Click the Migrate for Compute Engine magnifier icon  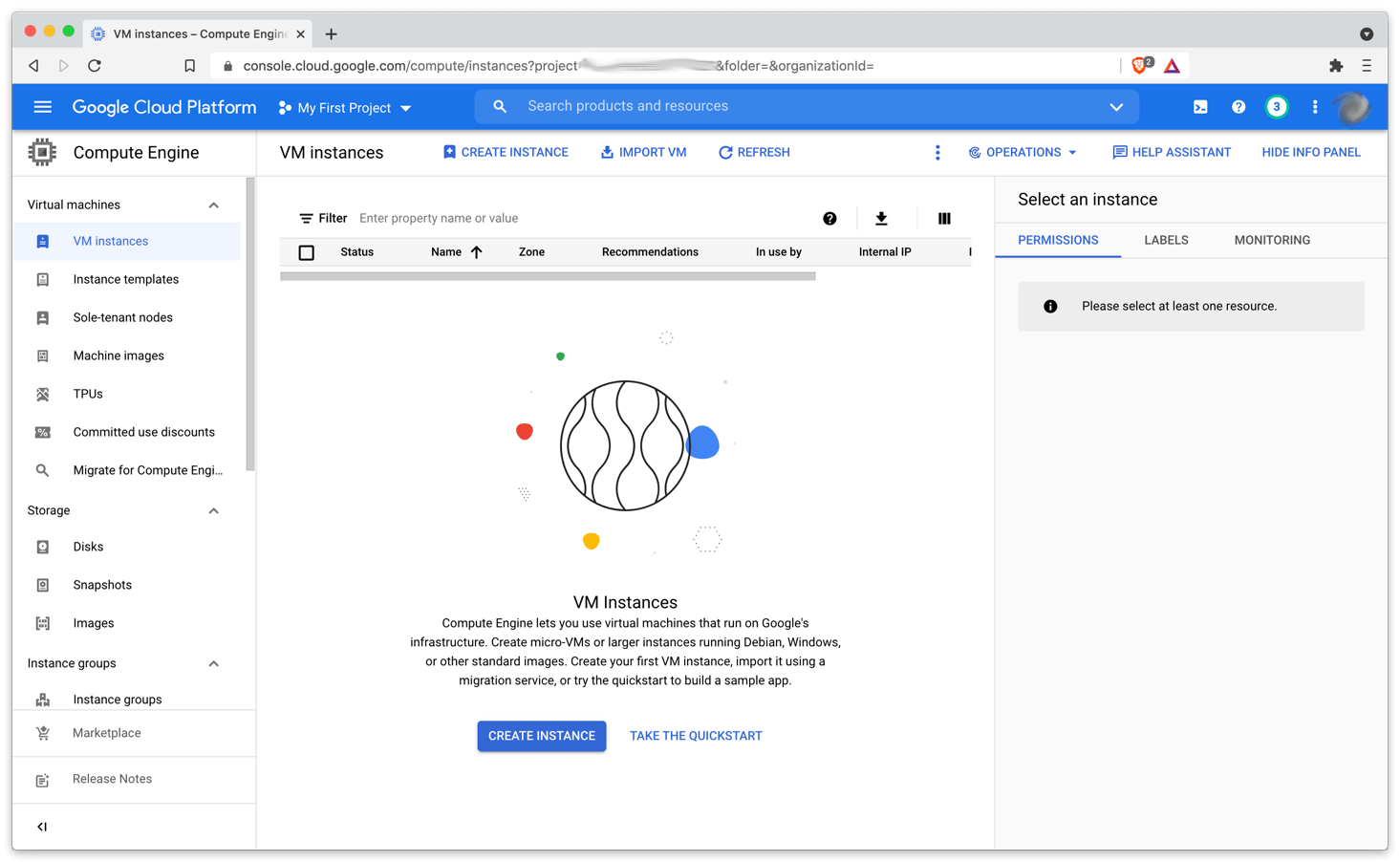pos(42,470)
